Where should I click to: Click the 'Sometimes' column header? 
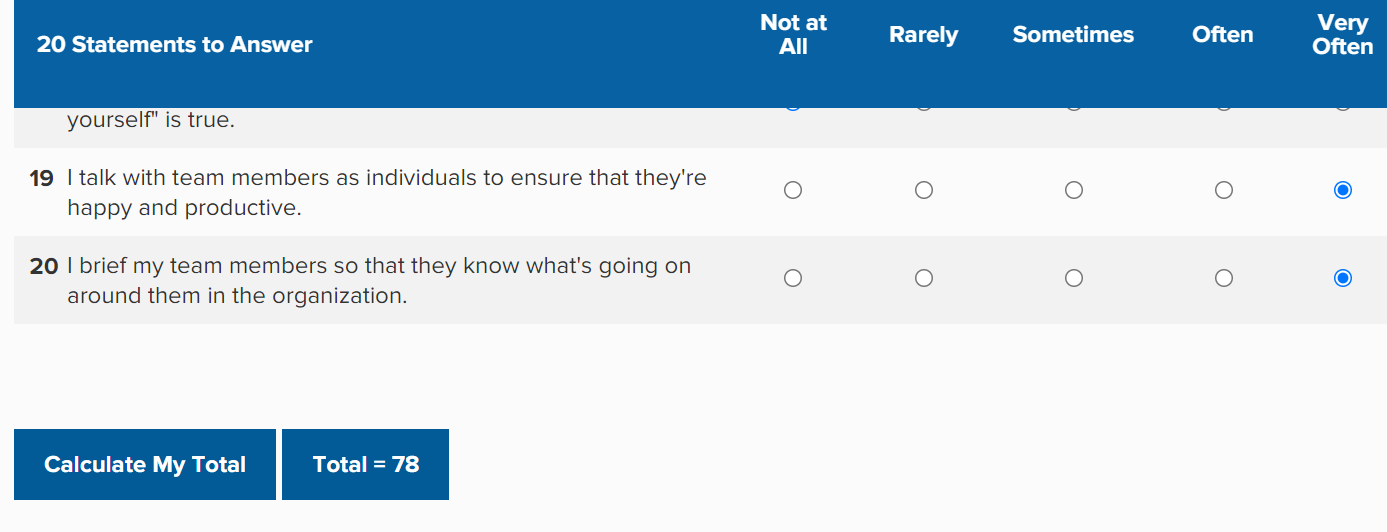(x=1073, y=35)
